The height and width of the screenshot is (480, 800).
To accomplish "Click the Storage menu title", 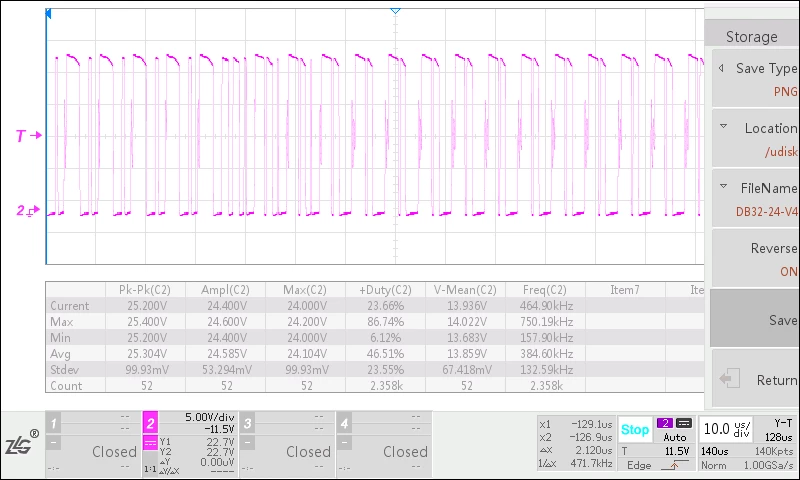I will [752, 37].
